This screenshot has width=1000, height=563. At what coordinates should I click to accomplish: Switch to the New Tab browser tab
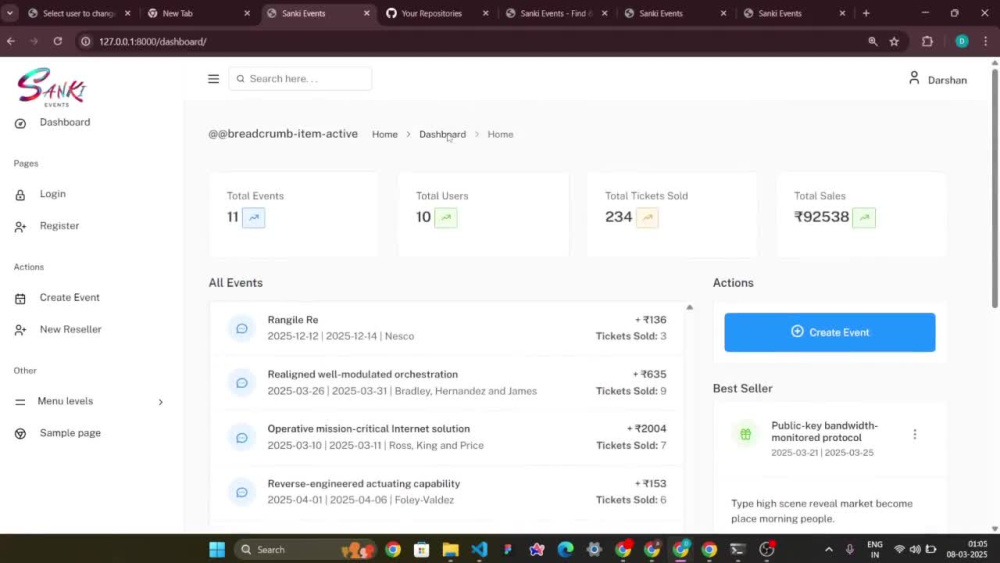[x=177, y=13]
